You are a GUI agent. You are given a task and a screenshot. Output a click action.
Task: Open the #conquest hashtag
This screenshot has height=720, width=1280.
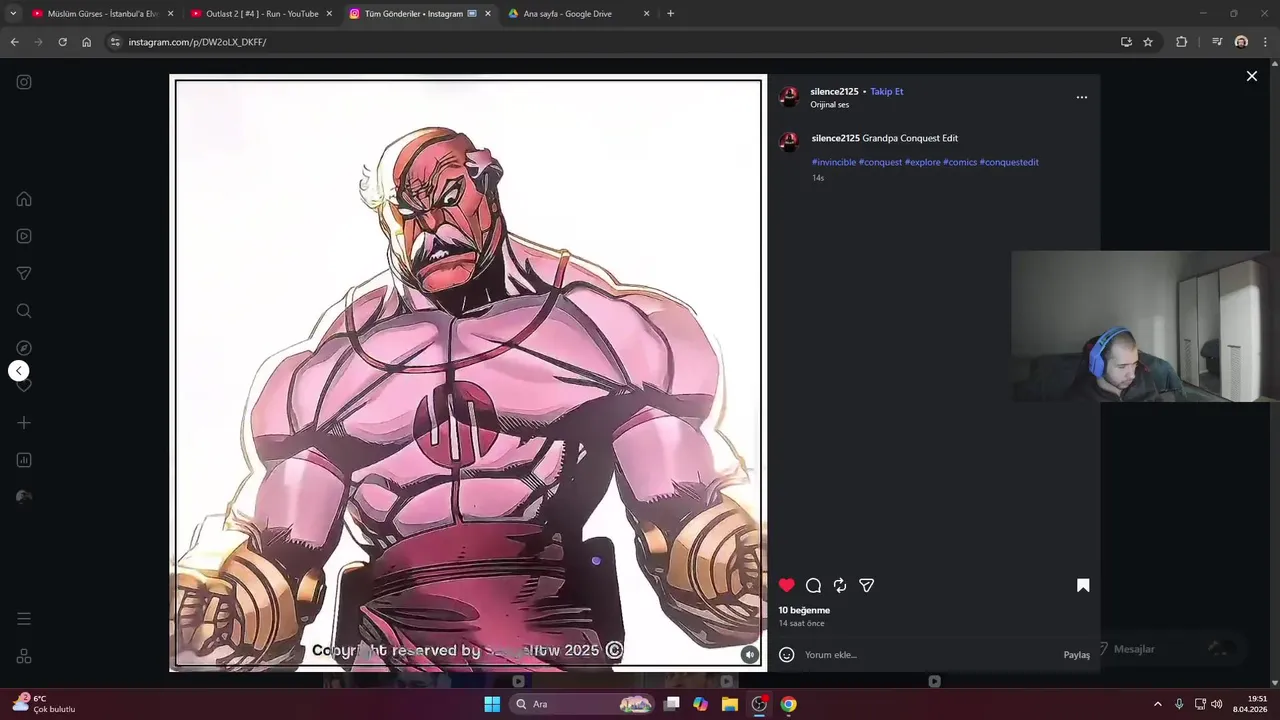coord(880,162)
